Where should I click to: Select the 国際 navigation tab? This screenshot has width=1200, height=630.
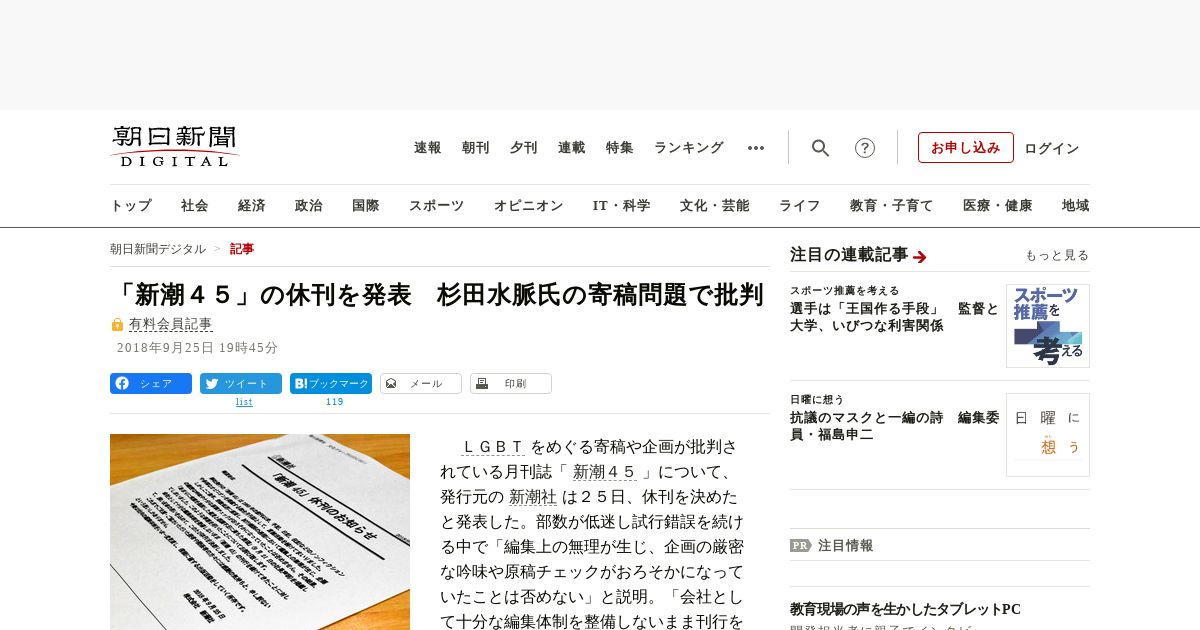366,206
